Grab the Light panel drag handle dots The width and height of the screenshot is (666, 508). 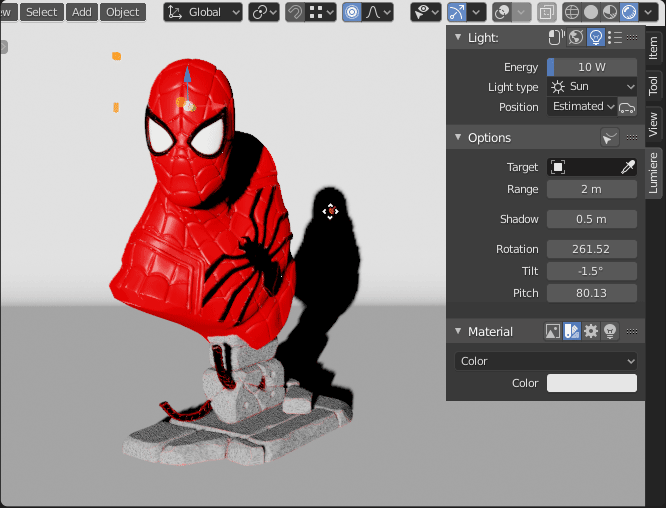(x=632, y=37)
